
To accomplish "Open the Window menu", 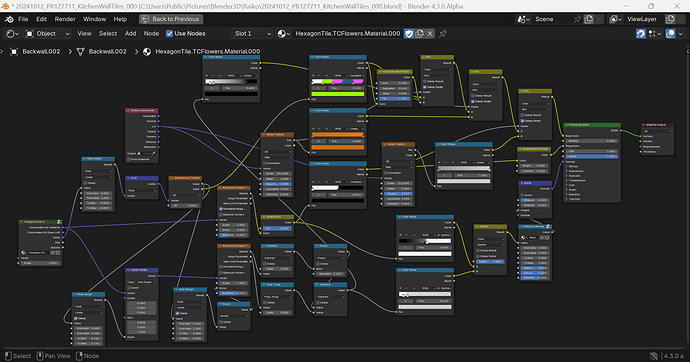I will [94, 19].
